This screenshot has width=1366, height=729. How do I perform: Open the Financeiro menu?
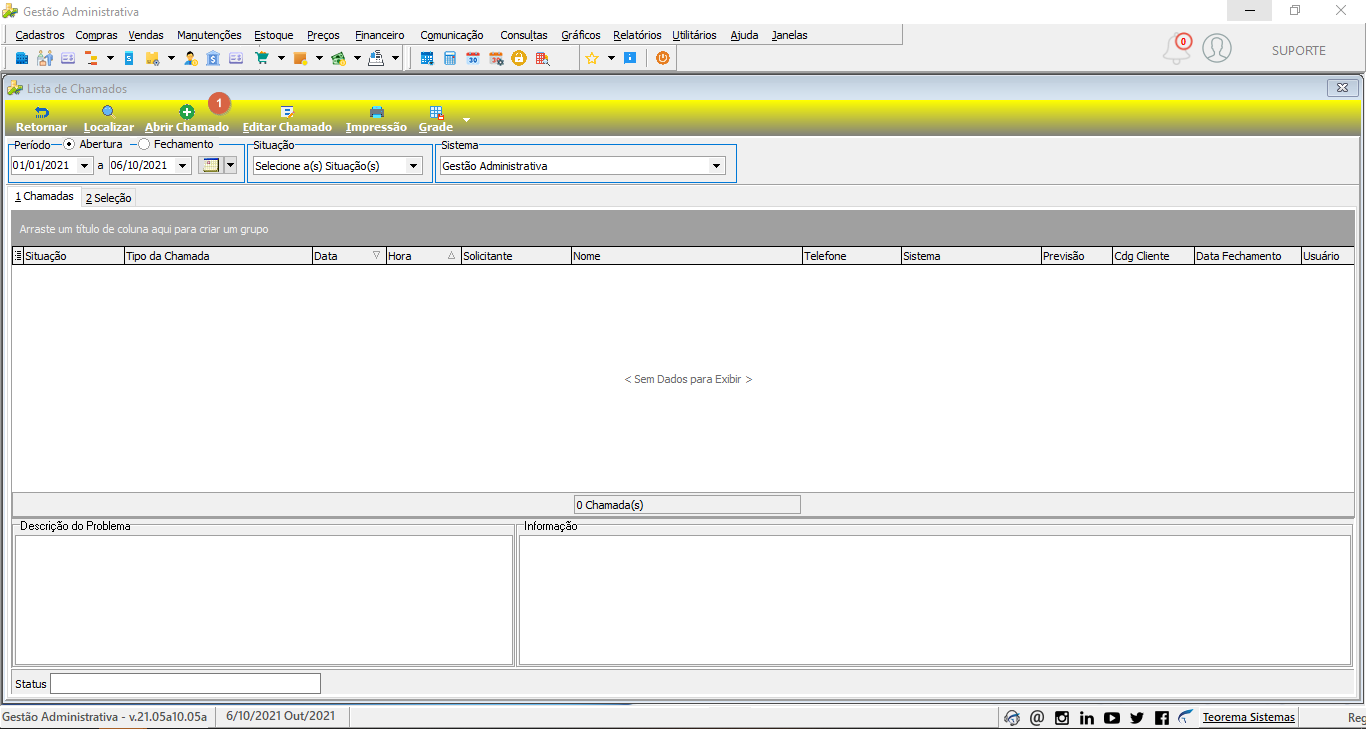pyautogui.click(x=380, y=35)
